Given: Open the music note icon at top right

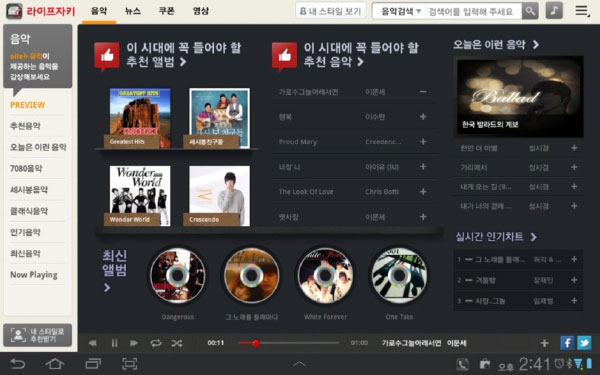Looking at the screenshot, I should [x=554, y=11].
